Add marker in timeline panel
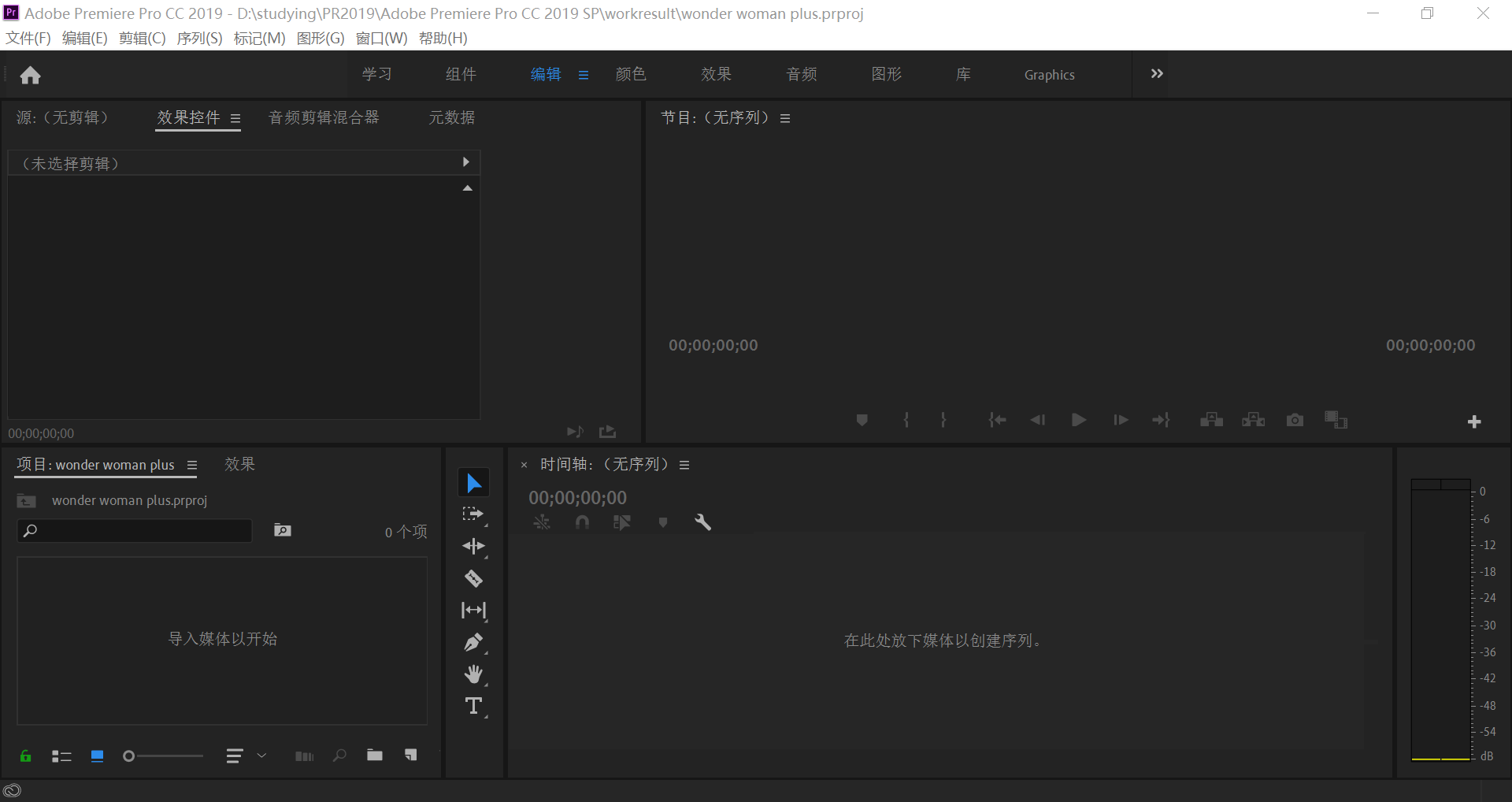Screen dimensions: 1512x802 pos(663,522)
